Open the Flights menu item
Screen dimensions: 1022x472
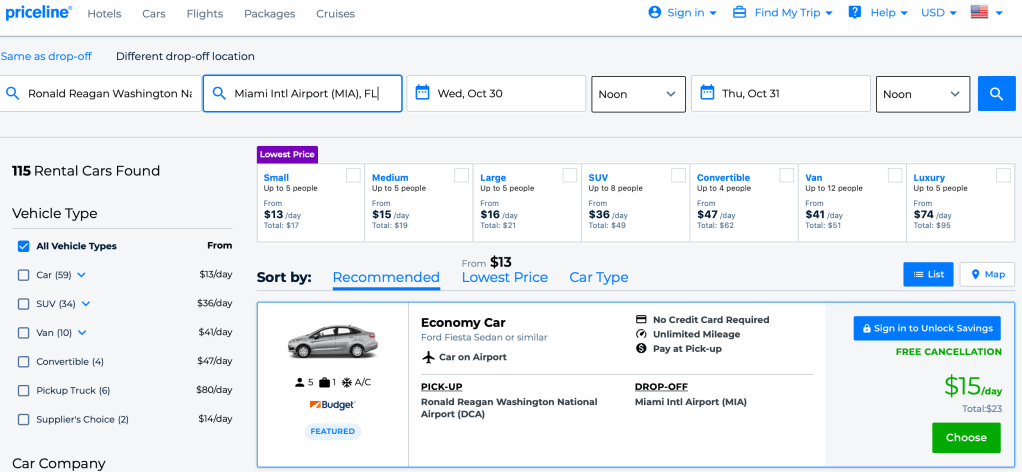(x=204, y=14)
